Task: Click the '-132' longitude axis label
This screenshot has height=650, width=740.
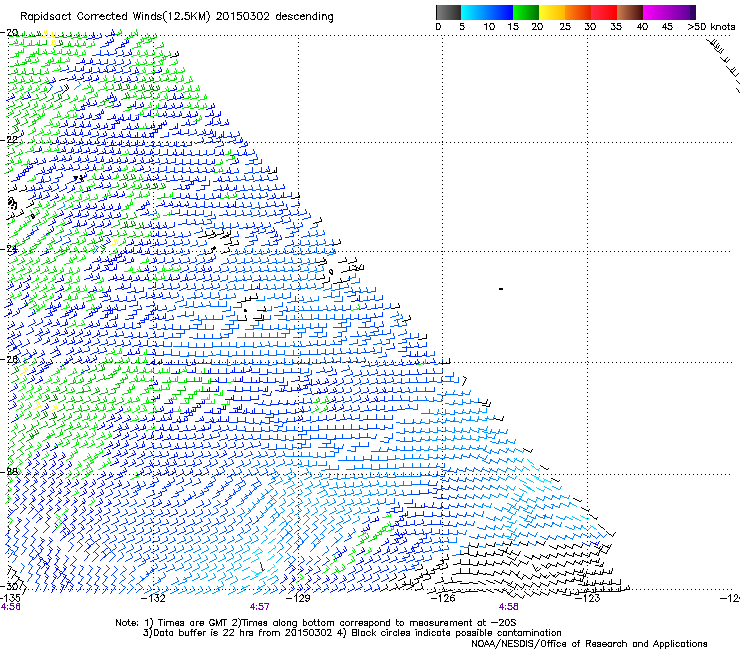Action: point(154,598)
